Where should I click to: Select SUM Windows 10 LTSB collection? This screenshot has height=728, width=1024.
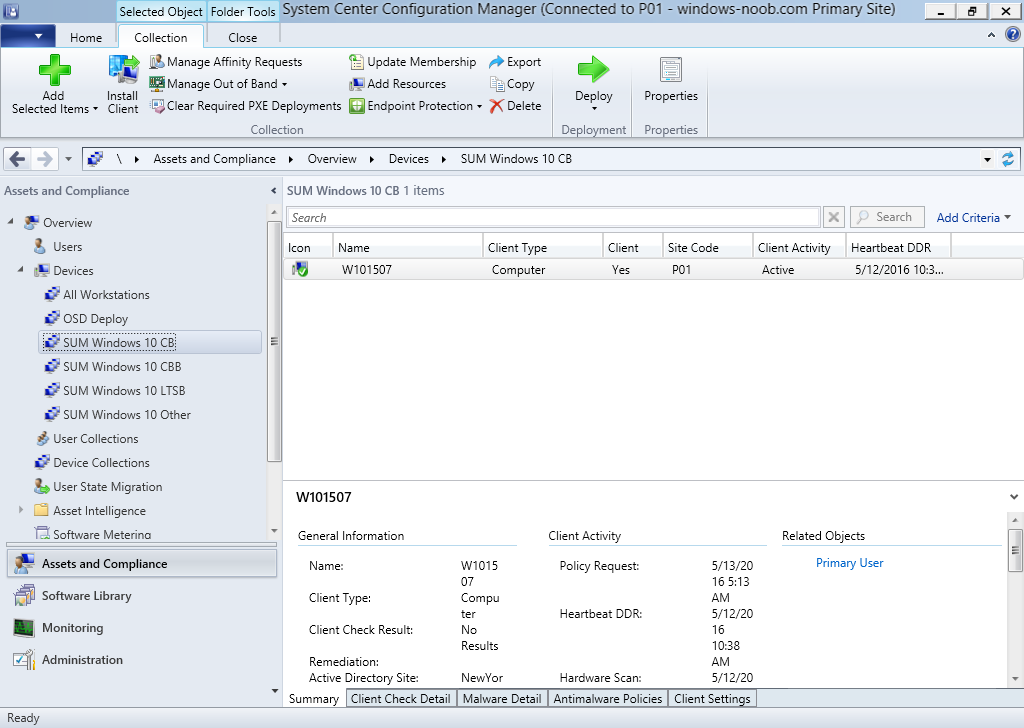124,390
